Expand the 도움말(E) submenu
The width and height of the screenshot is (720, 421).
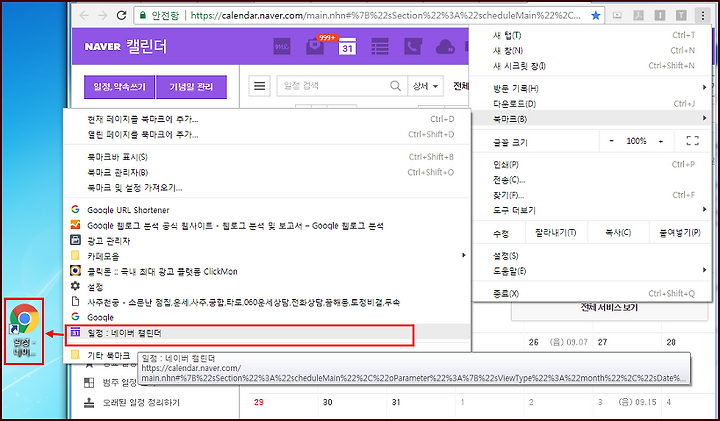pos(591,271)
